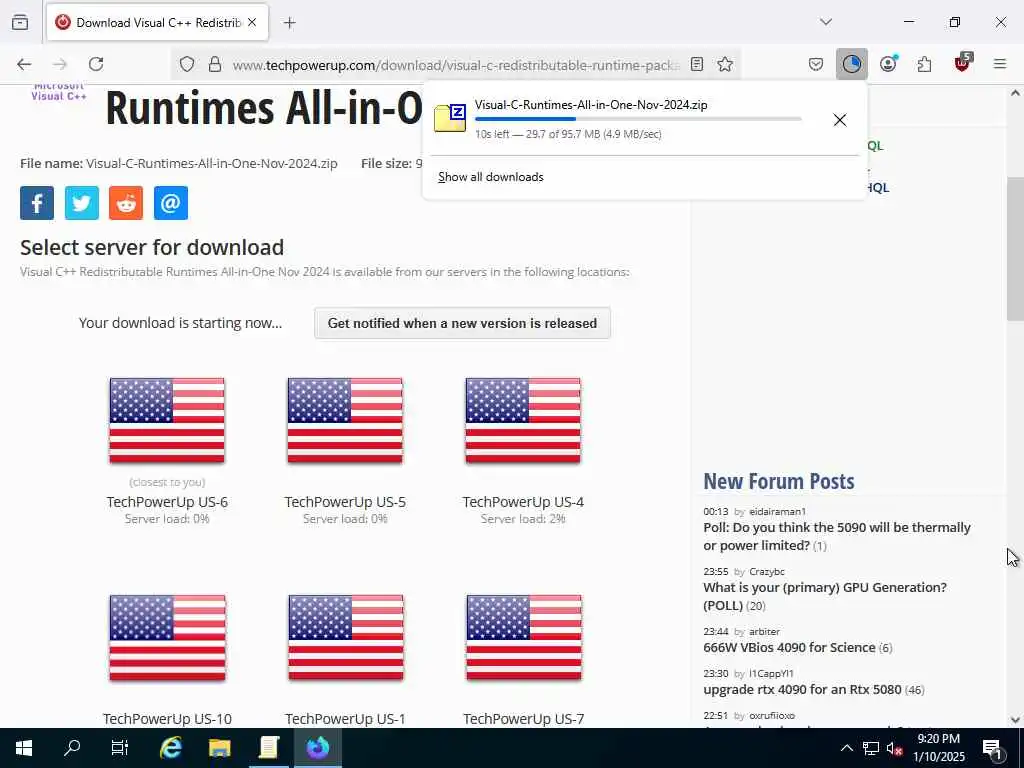Select the TechPowerUp US-4 server flag
Screen dimensions: 1024x768
point(523,421)
